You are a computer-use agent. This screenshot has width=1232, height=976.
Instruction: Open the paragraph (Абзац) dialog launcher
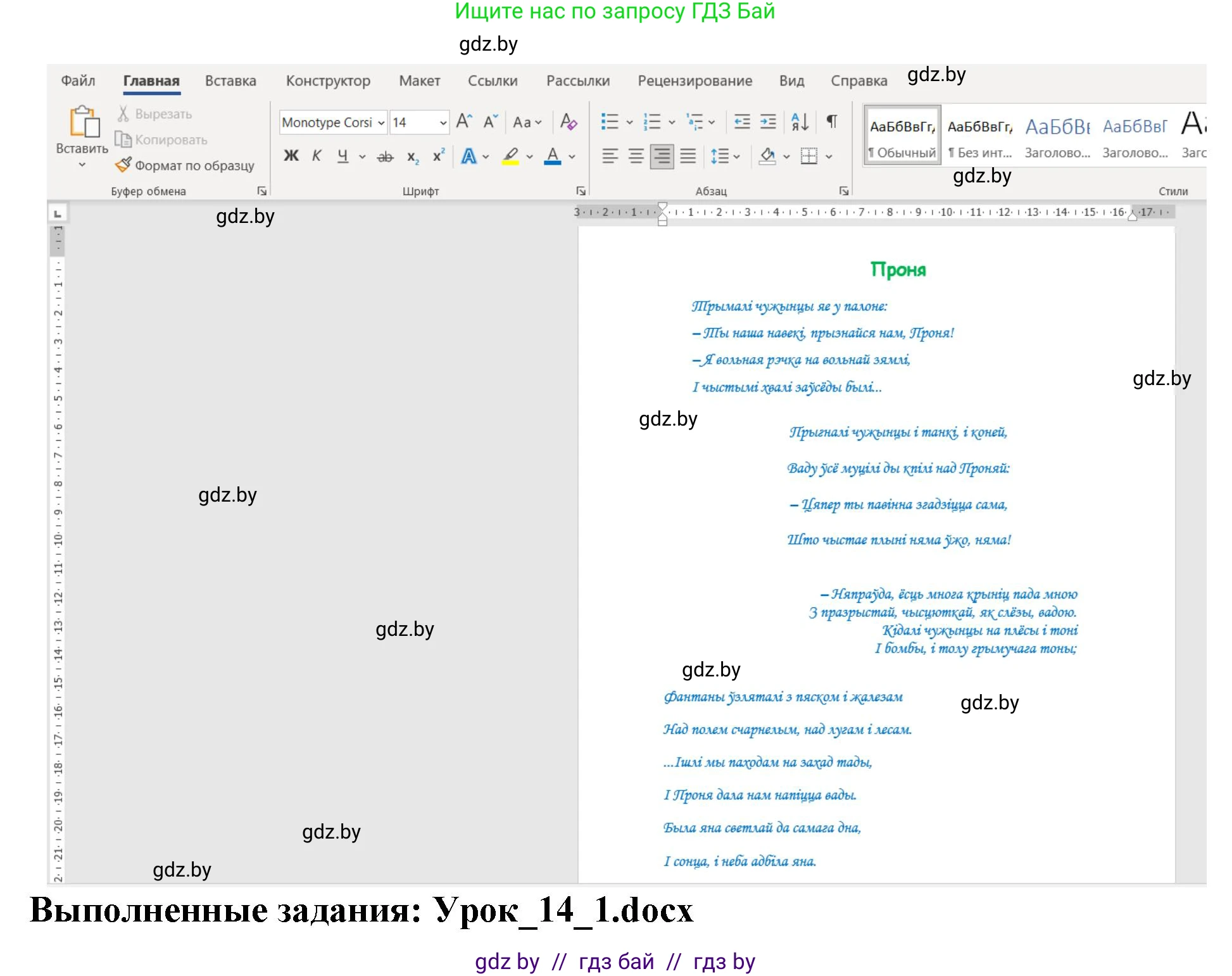[x=843, y=191]
